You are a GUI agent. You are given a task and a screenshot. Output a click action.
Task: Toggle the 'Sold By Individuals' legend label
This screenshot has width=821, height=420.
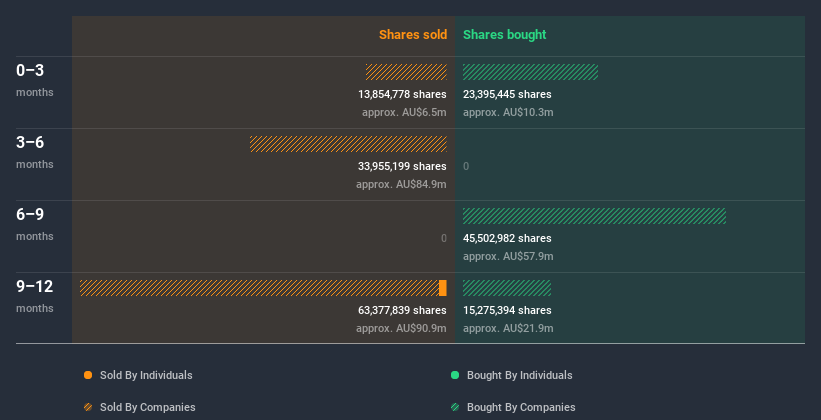pos(146,375)
